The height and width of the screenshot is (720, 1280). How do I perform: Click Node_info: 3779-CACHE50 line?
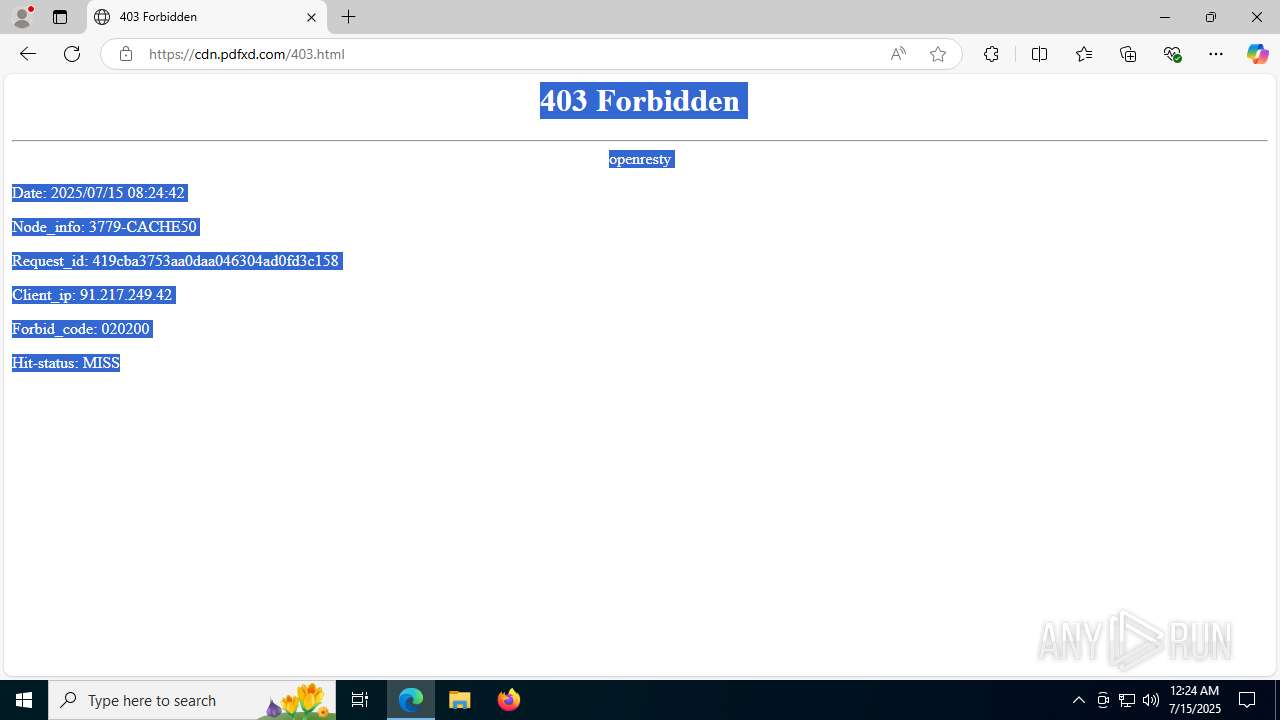click(x=105, y=227)
